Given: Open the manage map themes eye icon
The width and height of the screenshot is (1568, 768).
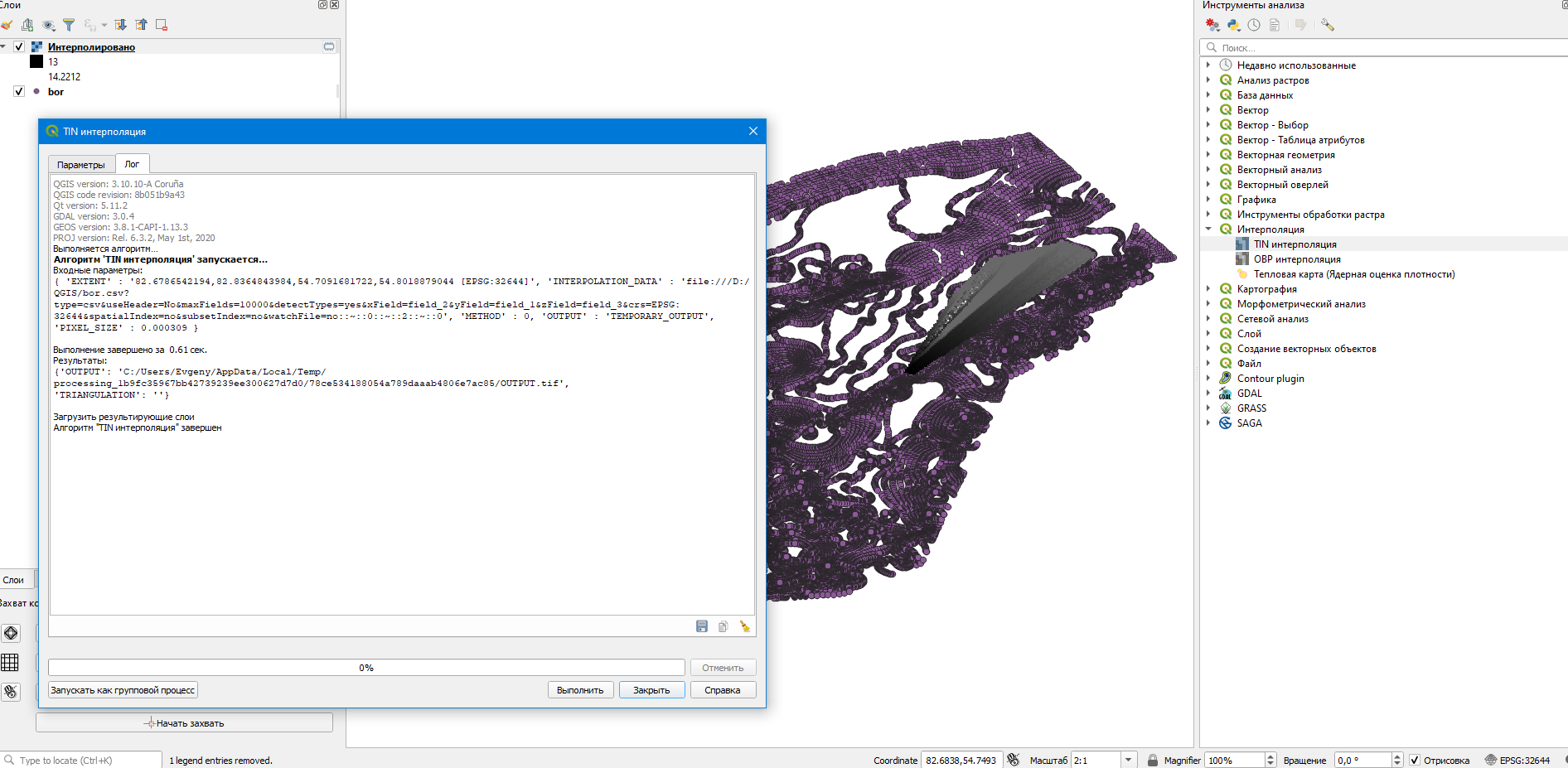Looking at the screenshot, I should (x=48, y=25).
